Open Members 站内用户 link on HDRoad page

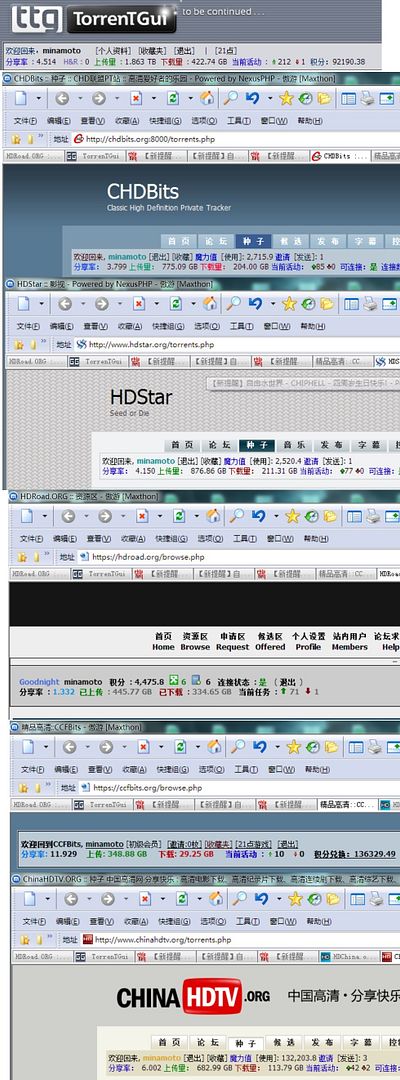[x=350, y=641]
